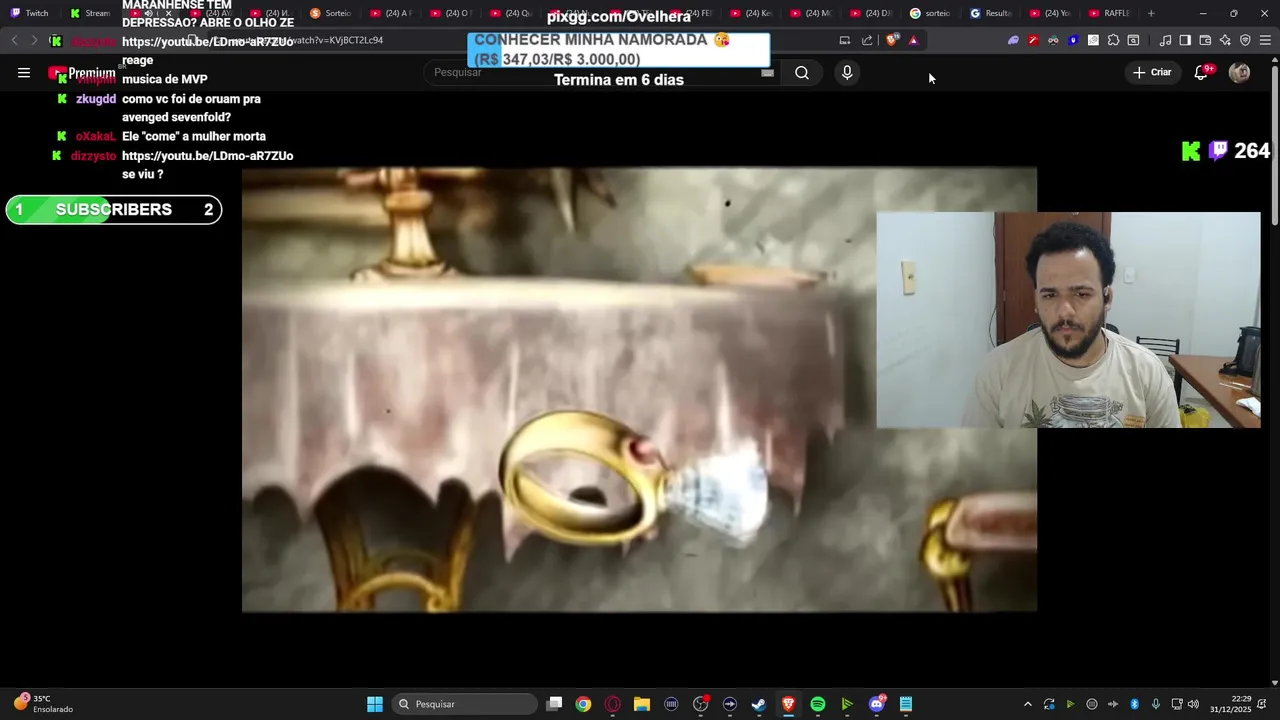Switch to the RAFFLE browser tab
The height and width of the screenshot is (720, 1280).
pyautogui.click(x=1110, y=13)
